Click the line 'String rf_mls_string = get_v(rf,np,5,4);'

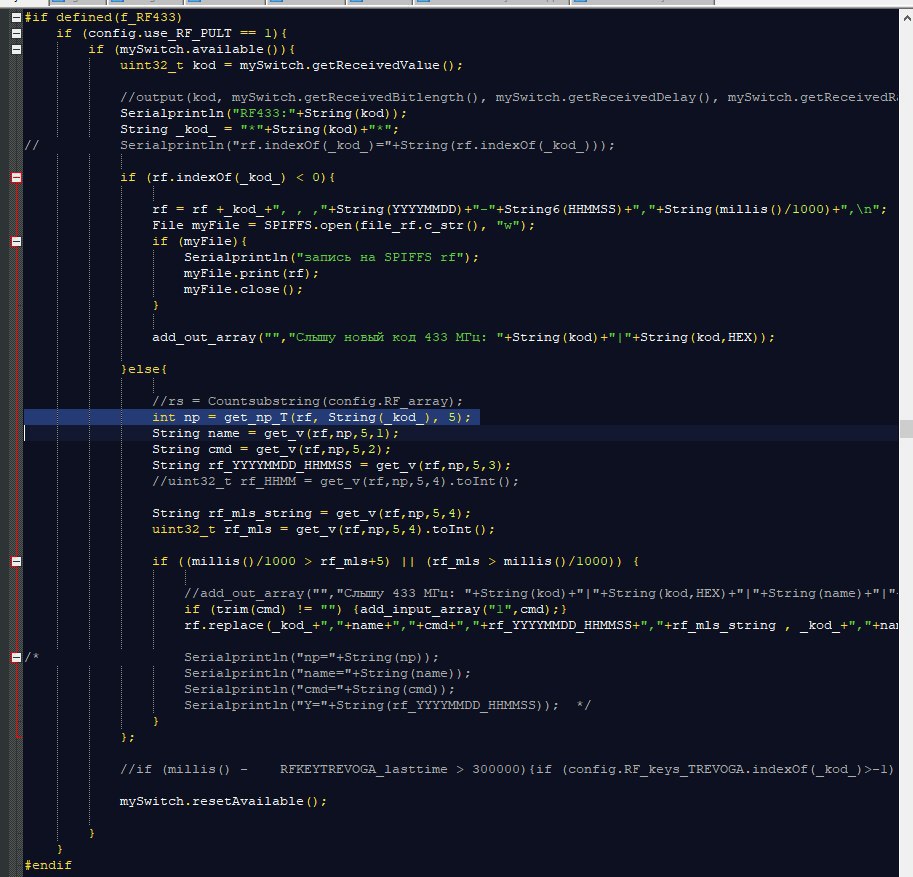pyautogui.click(x=312, y=513)
